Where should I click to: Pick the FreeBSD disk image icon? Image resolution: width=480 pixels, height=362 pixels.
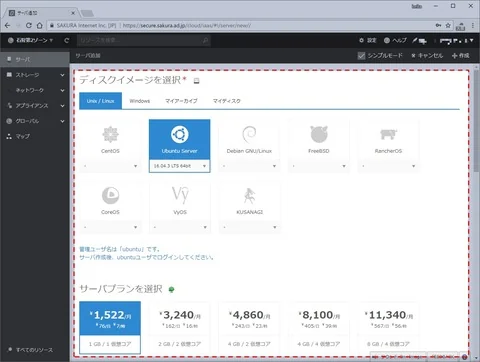click(319, 134)
